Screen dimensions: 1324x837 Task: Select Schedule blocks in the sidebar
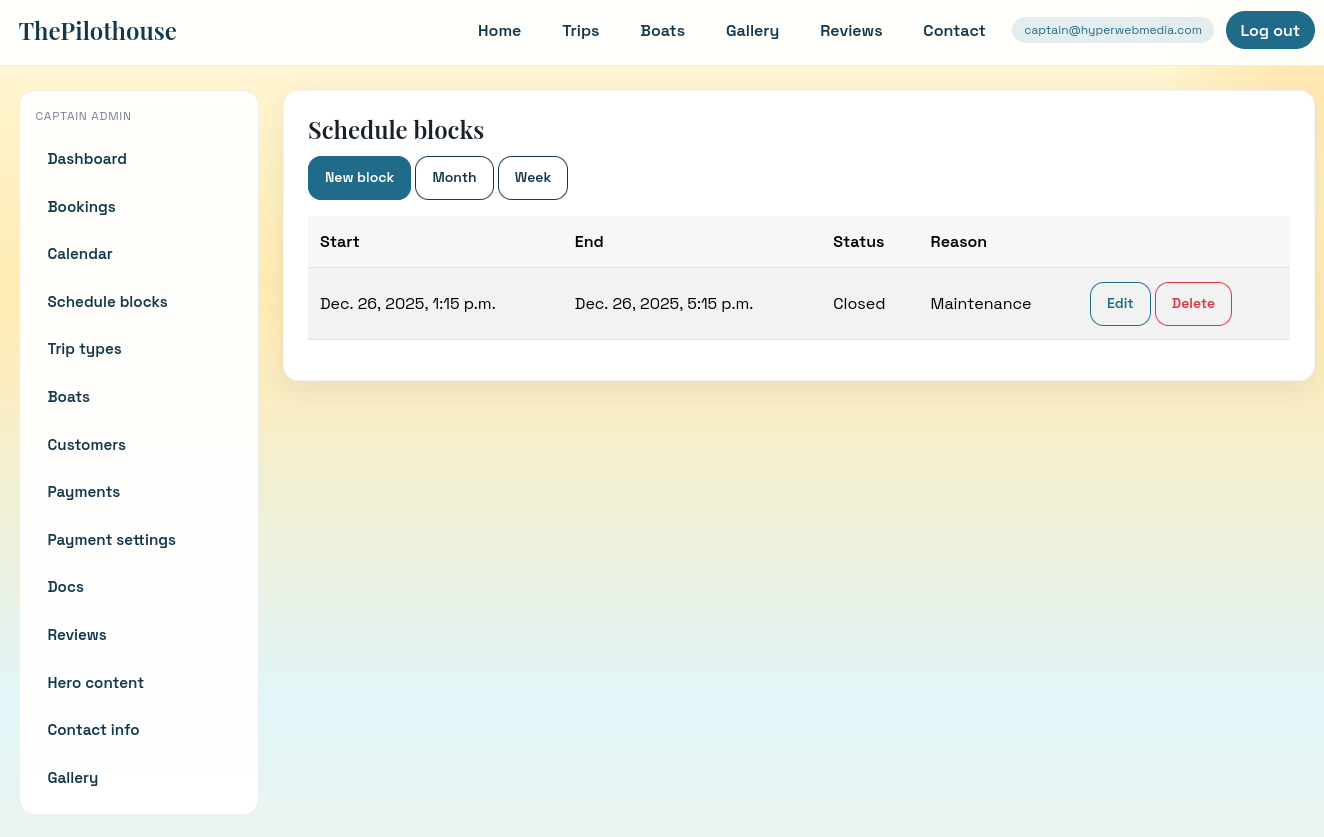click(x=107, y=301)
